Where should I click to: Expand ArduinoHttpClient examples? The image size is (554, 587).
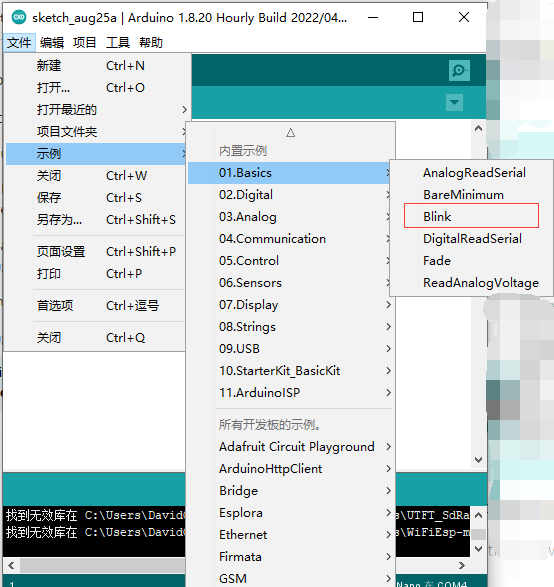[290, 469]
